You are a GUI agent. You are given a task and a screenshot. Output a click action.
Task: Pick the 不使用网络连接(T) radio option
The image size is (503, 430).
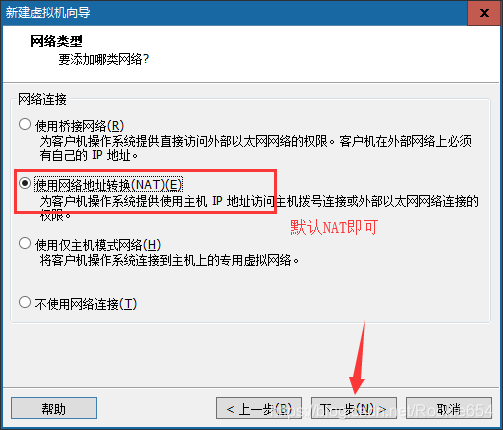(x=25, y=302)
